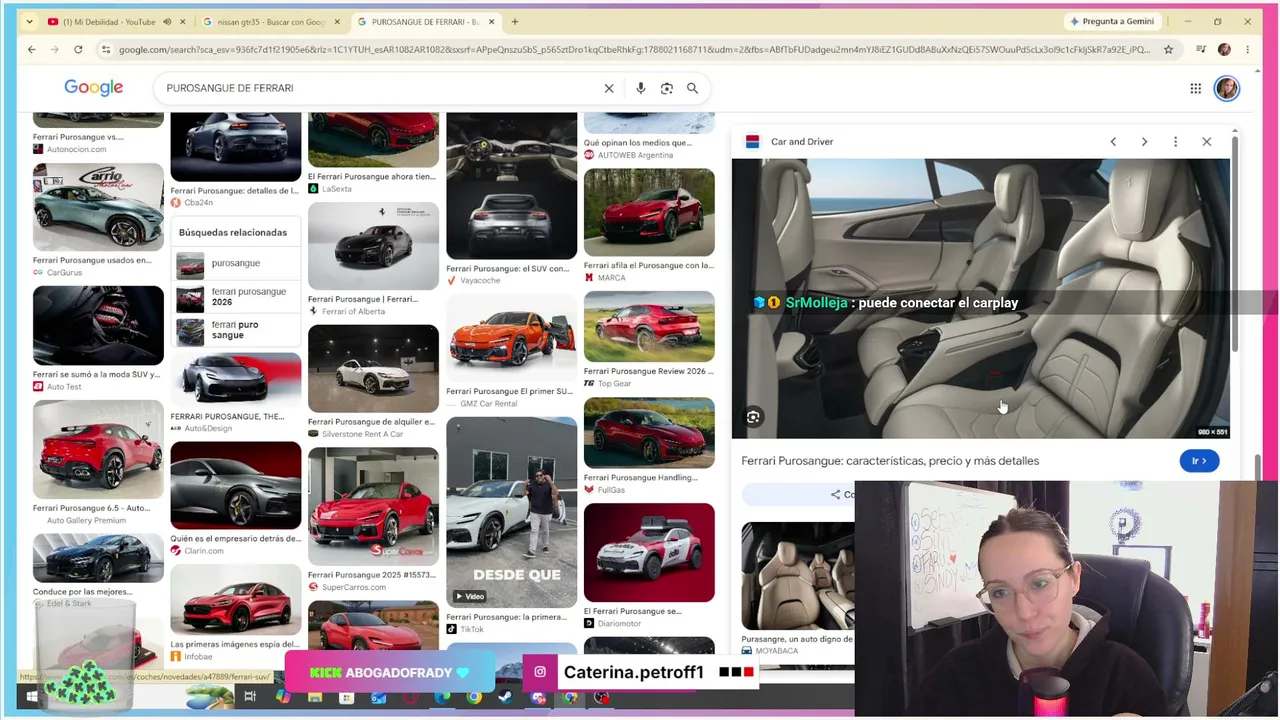This screenshot has height=720, width=1280.
Task: Bookmark this page with the star icon
Action: click(1168, 49)
